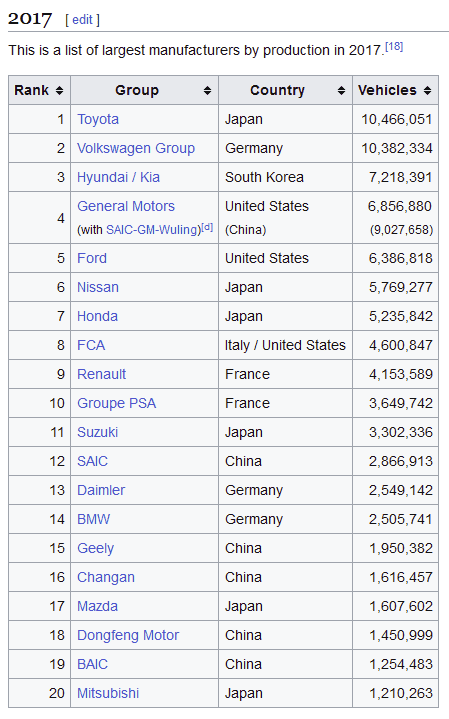Open the SAIC-GM-Wuling link
The height and width of the screenshot is (719, 449).
(x=153, y=230)
